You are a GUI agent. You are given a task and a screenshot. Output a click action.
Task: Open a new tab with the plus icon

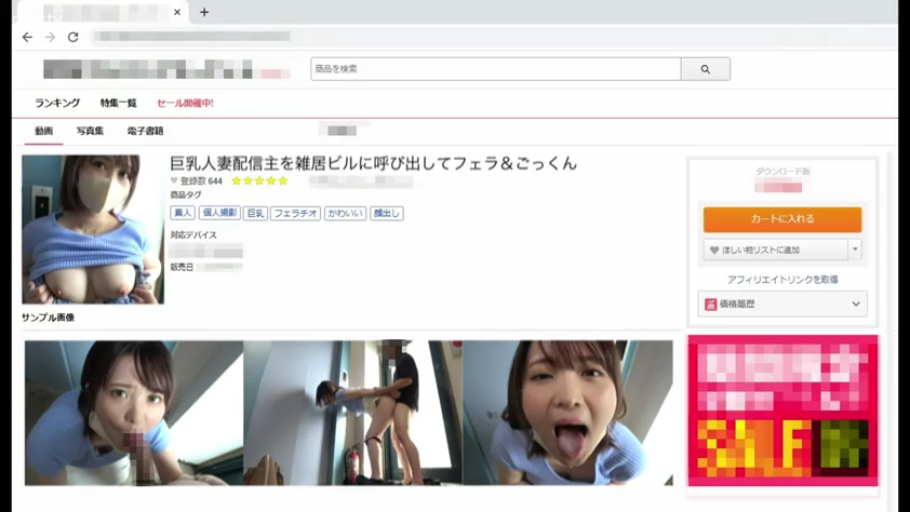tap(204, 12)
